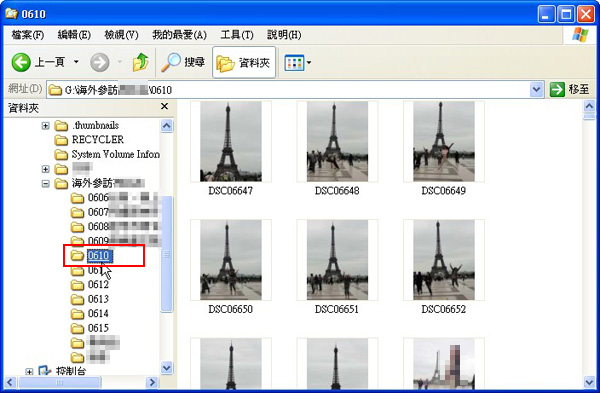Image resolution: width=600 pixels, height=393 pixels.
Task: Open the 我的最愛(A) menu
Action: 179,35
